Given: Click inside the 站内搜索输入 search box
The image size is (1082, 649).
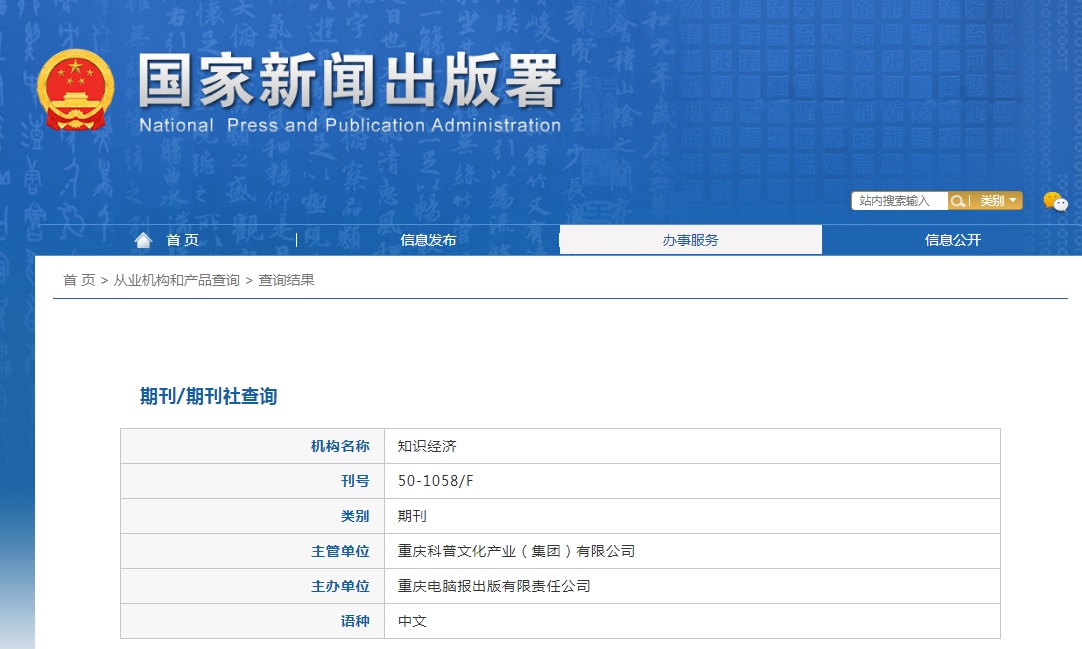Looking at the screenshot, I should (895, 200).
